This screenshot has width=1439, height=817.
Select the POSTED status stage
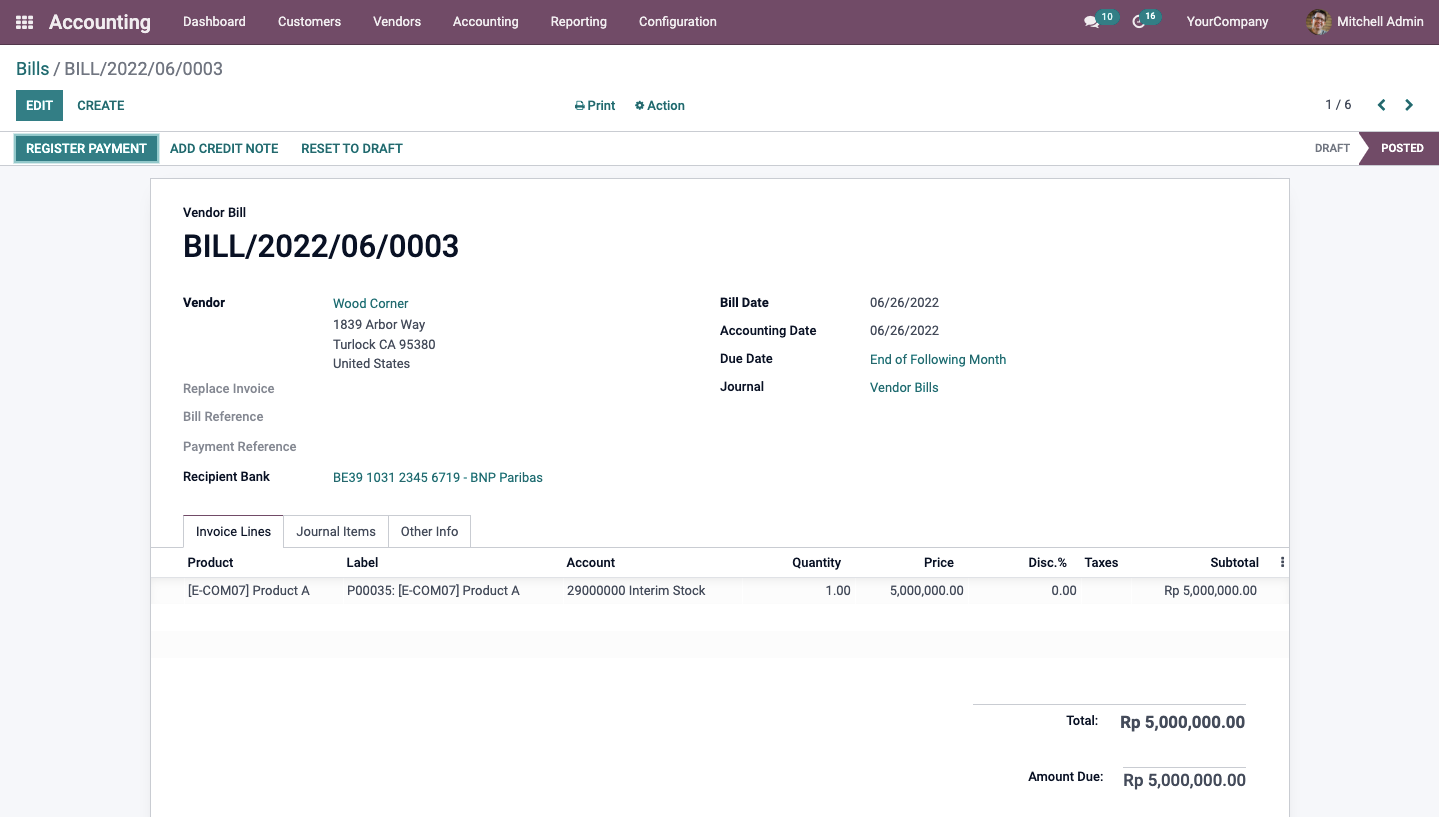(x=1402, y=148)
